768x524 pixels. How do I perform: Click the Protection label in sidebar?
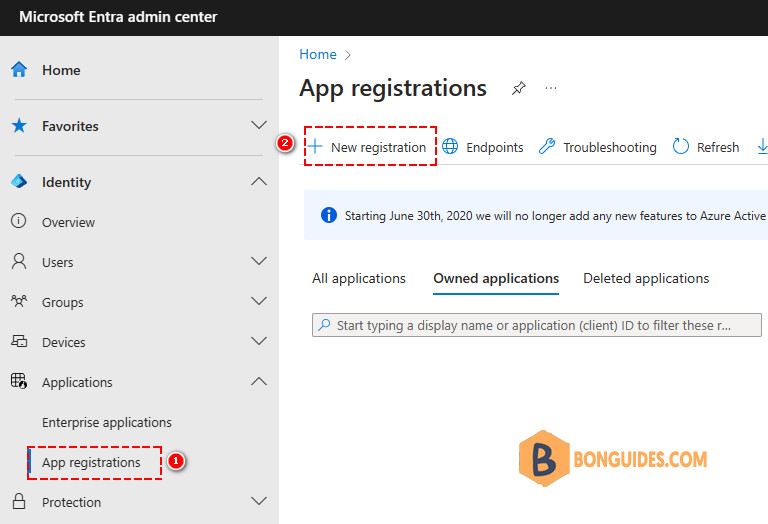[72, 502]
